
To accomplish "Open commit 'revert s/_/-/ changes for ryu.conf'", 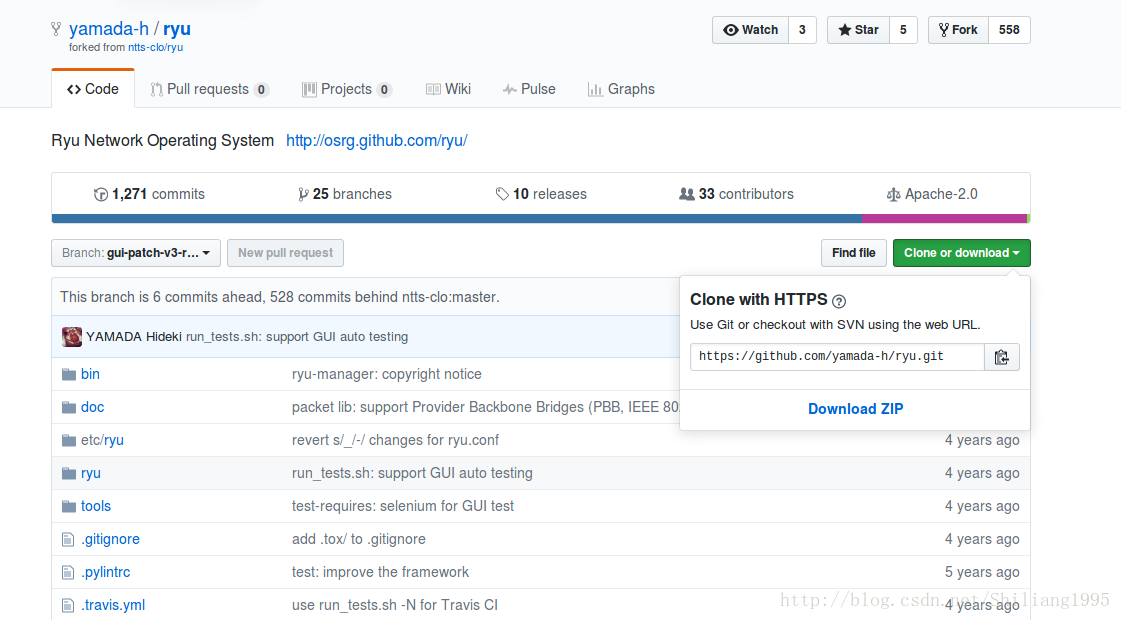I will click(395, 441).
